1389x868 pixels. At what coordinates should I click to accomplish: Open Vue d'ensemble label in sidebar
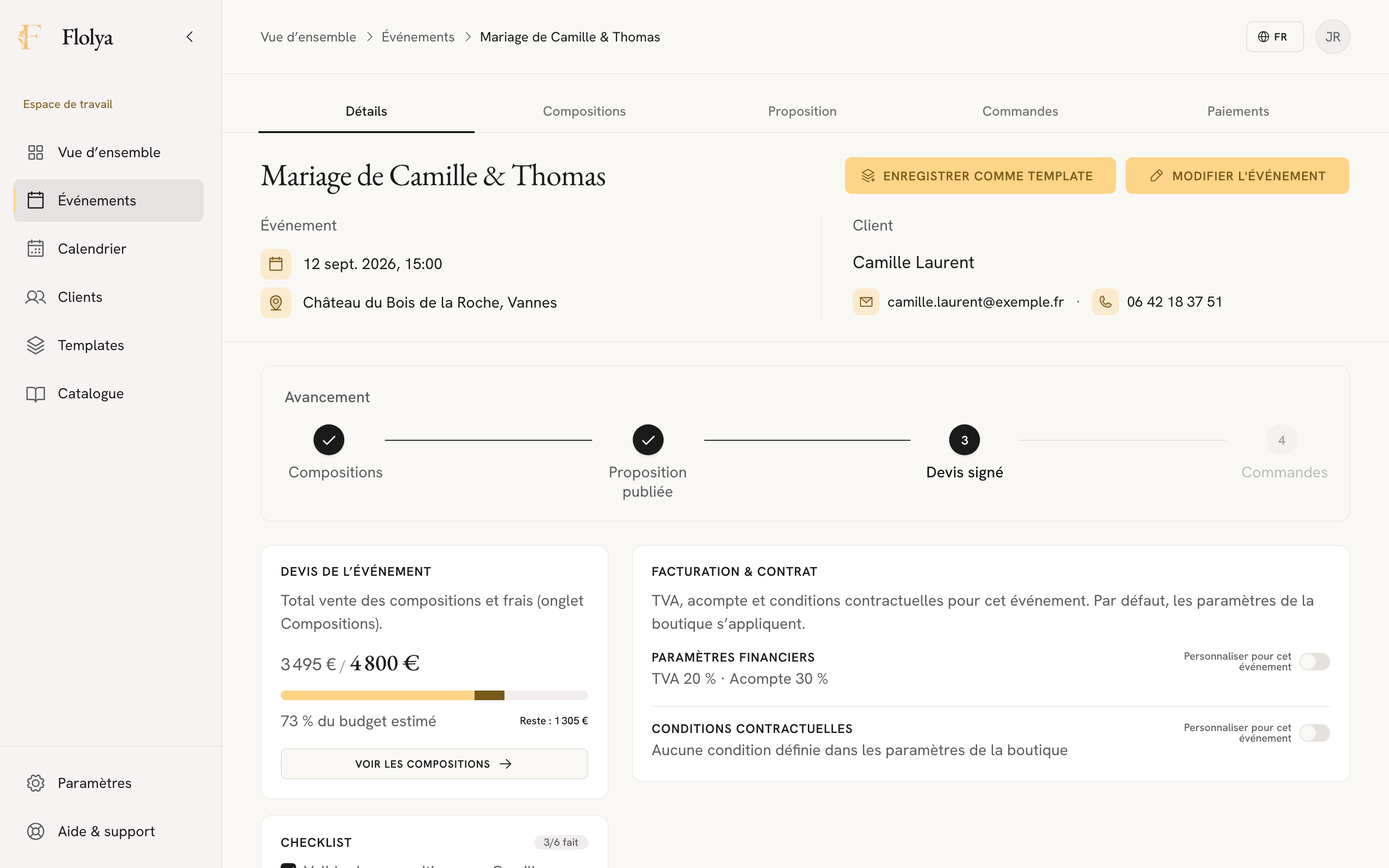pos(109,152)
